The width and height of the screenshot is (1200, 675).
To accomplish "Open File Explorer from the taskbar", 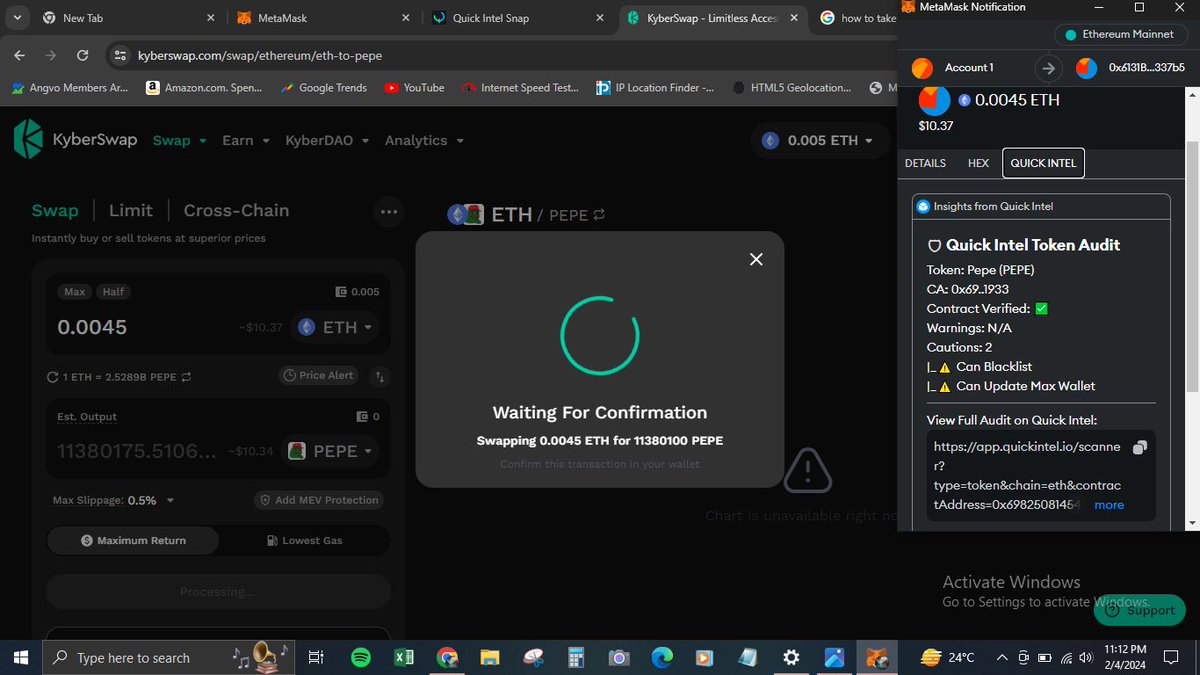I will tap(489, 657).
